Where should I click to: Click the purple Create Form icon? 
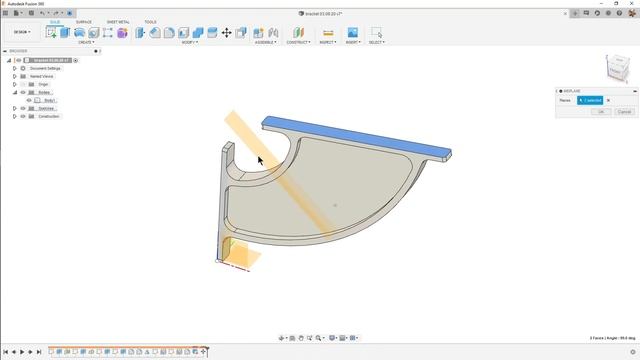pyautogui.click(x=122, y=33)
